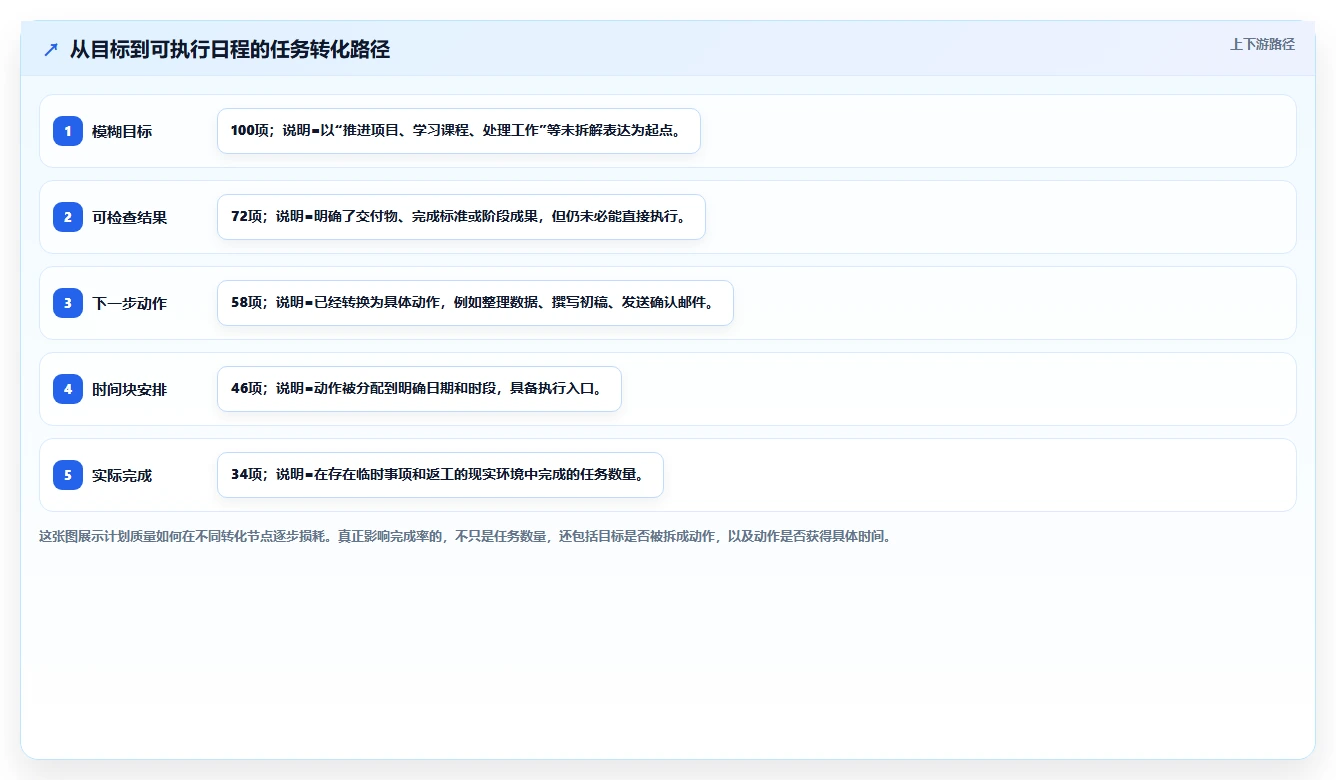
Task: Click the 可检查结果 step label
Action: tap(130, 217)
